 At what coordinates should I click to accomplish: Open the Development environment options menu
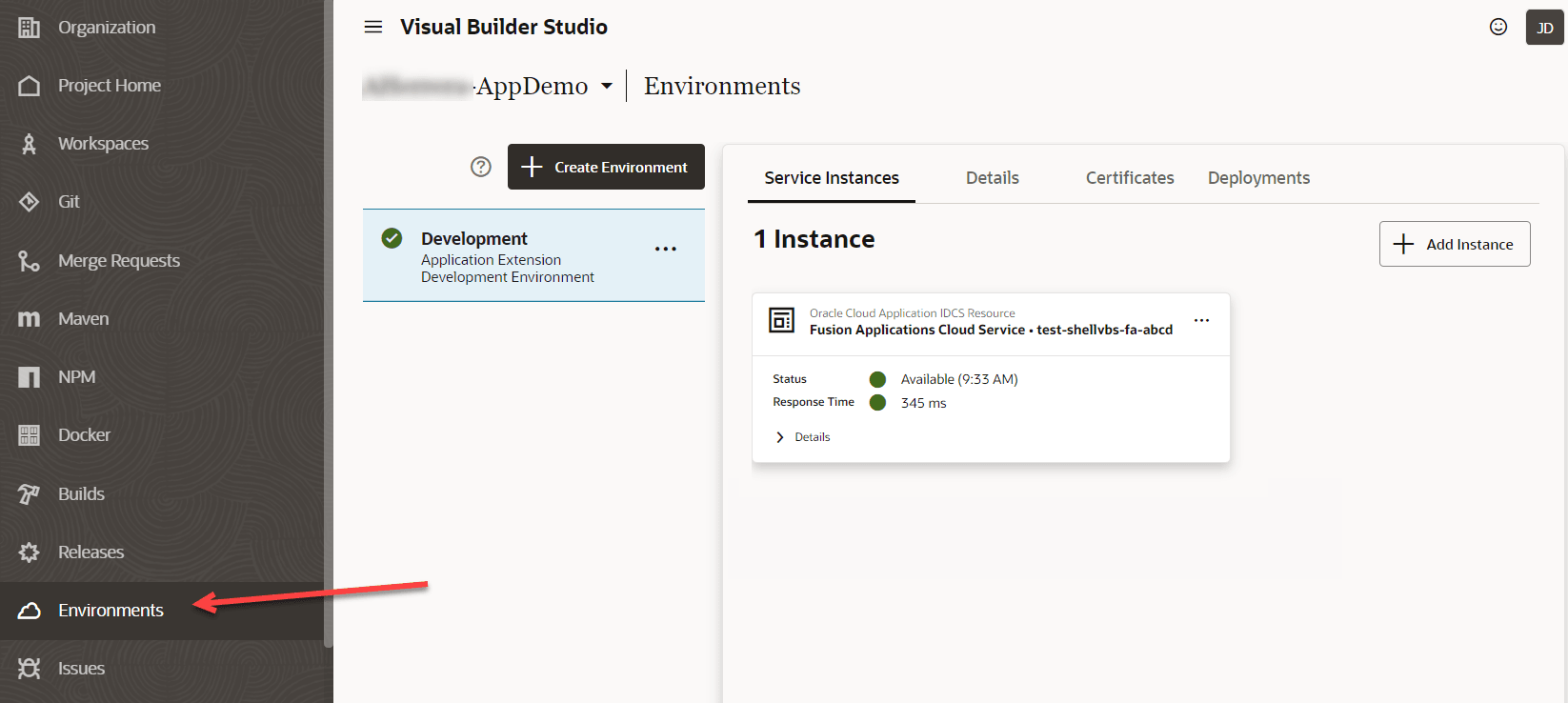tap(666, 249)
